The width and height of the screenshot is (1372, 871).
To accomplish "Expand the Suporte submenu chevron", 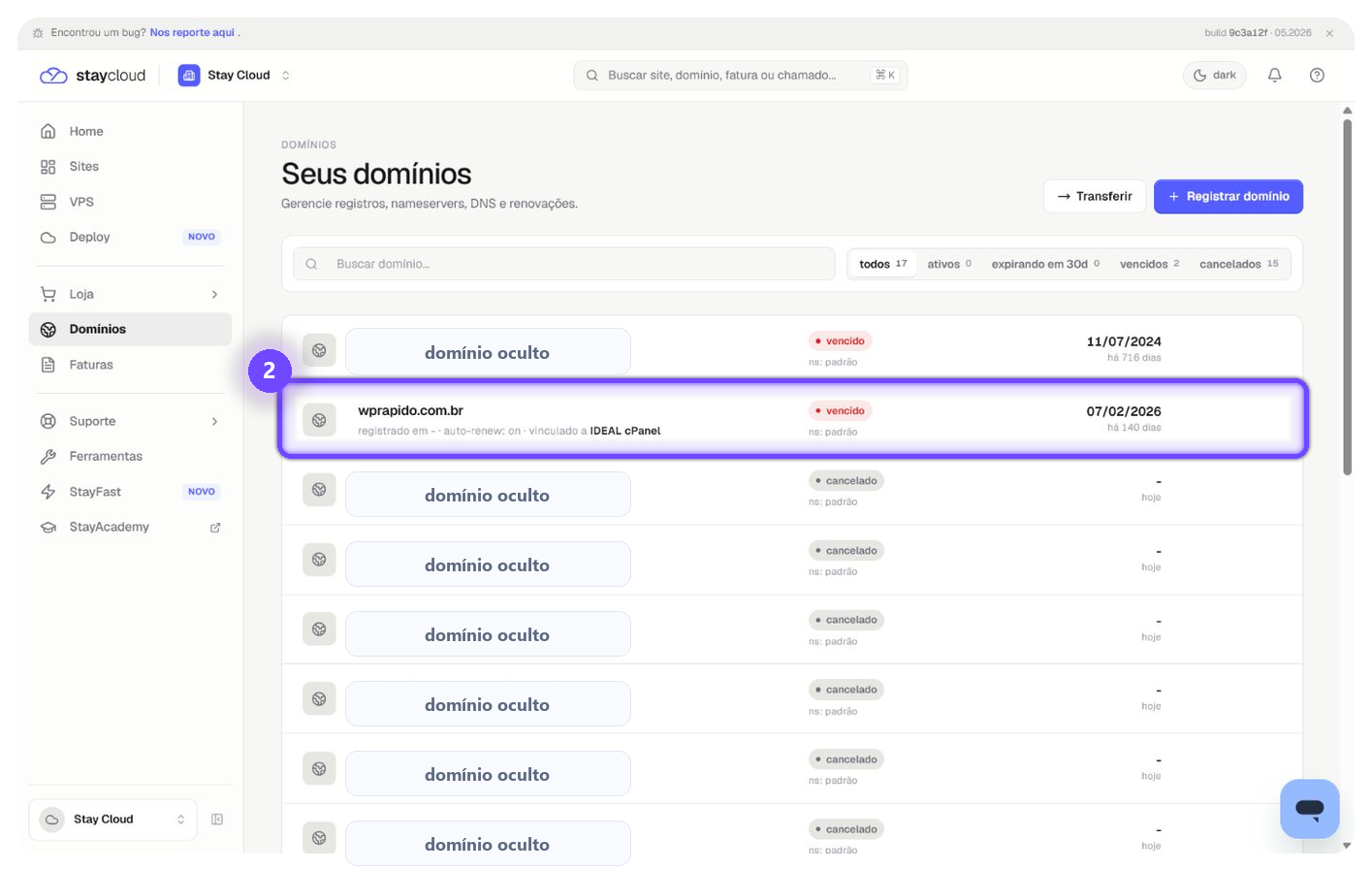I will click(x=214, y=421).
